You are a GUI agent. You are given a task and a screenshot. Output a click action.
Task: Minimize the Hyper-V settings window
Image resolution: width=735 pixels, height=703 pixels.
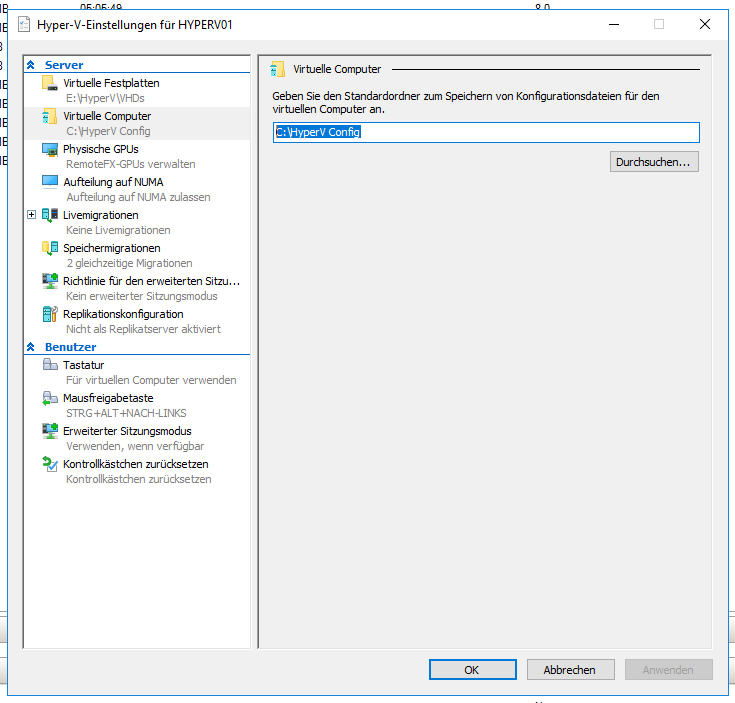pyautogui.click(x=614, y=24)
